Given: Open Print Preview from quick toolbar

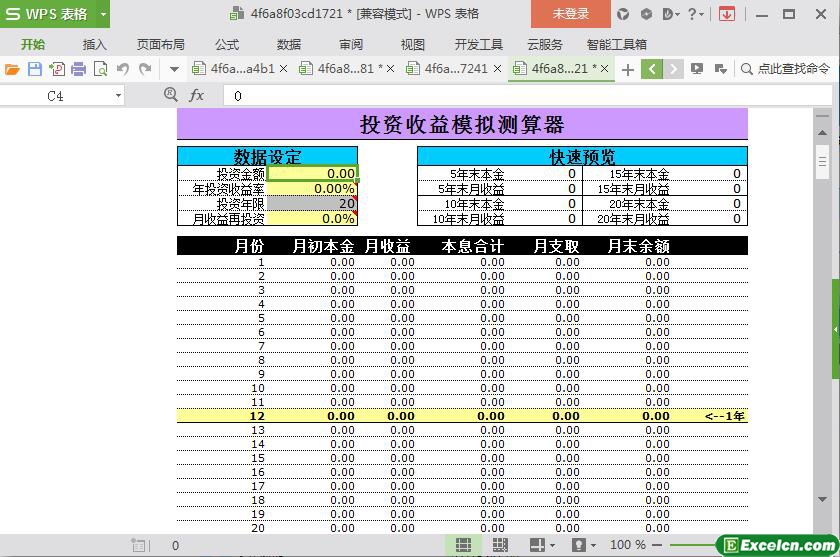Looking at the screenshot, I should (100, 69).
